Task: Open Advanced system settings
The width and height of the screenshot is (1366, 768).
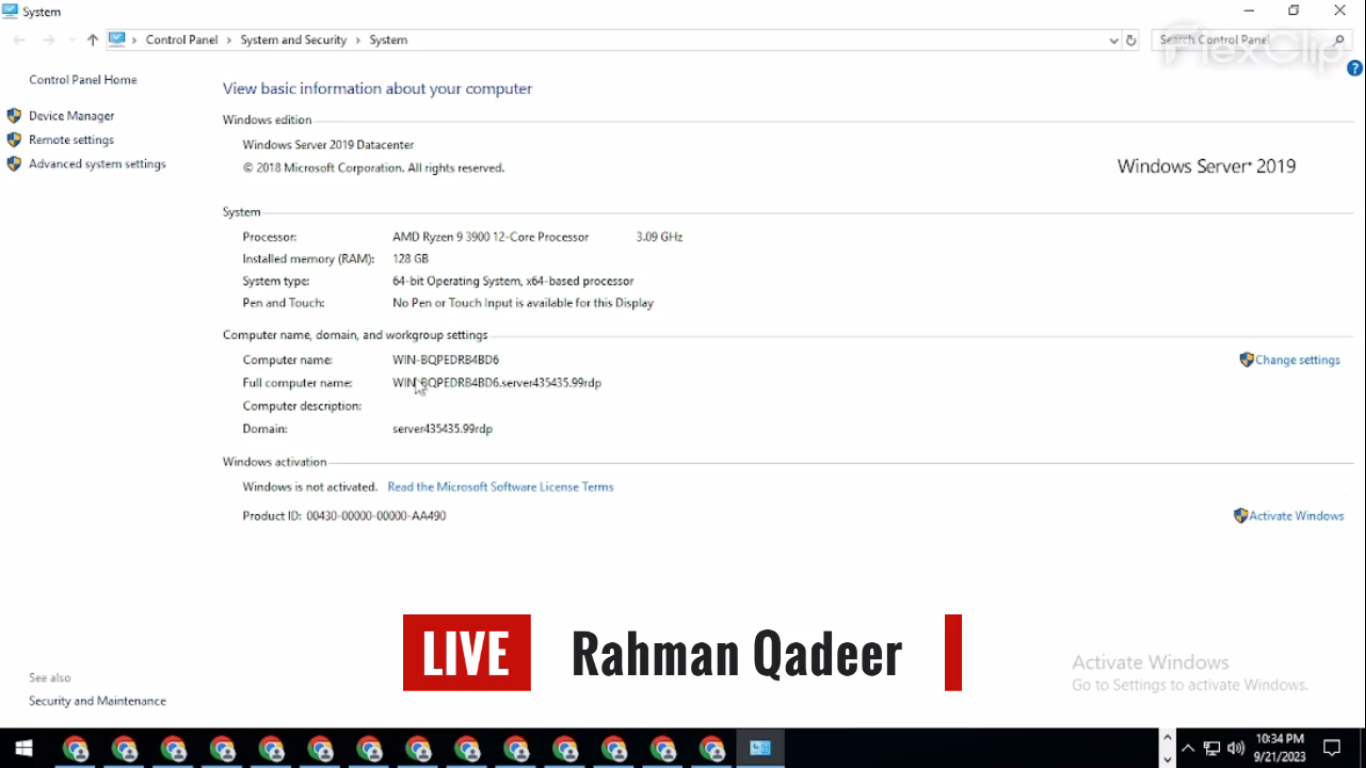Action: tap(97, 164)
